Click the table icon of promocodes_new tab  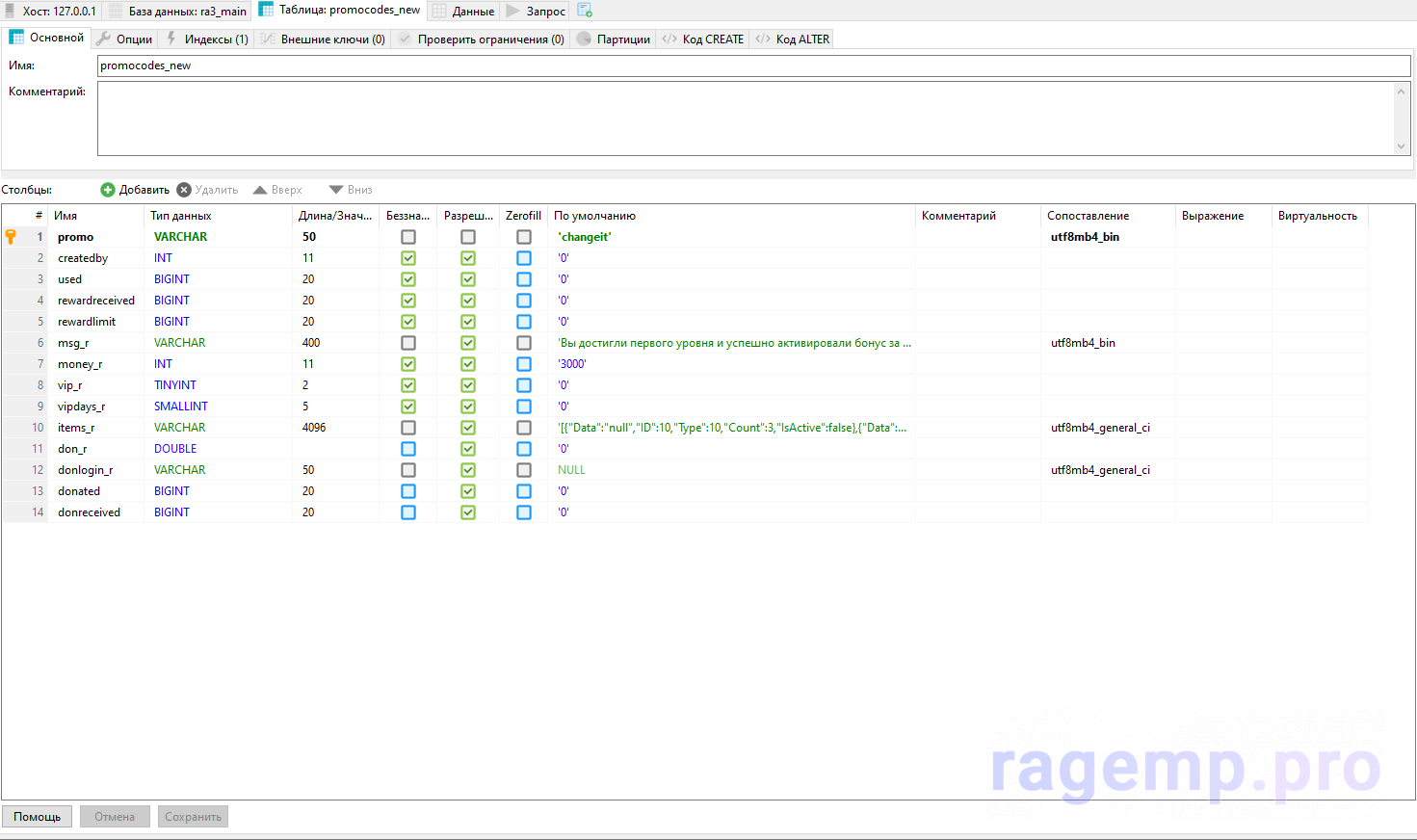pos(266,10)
